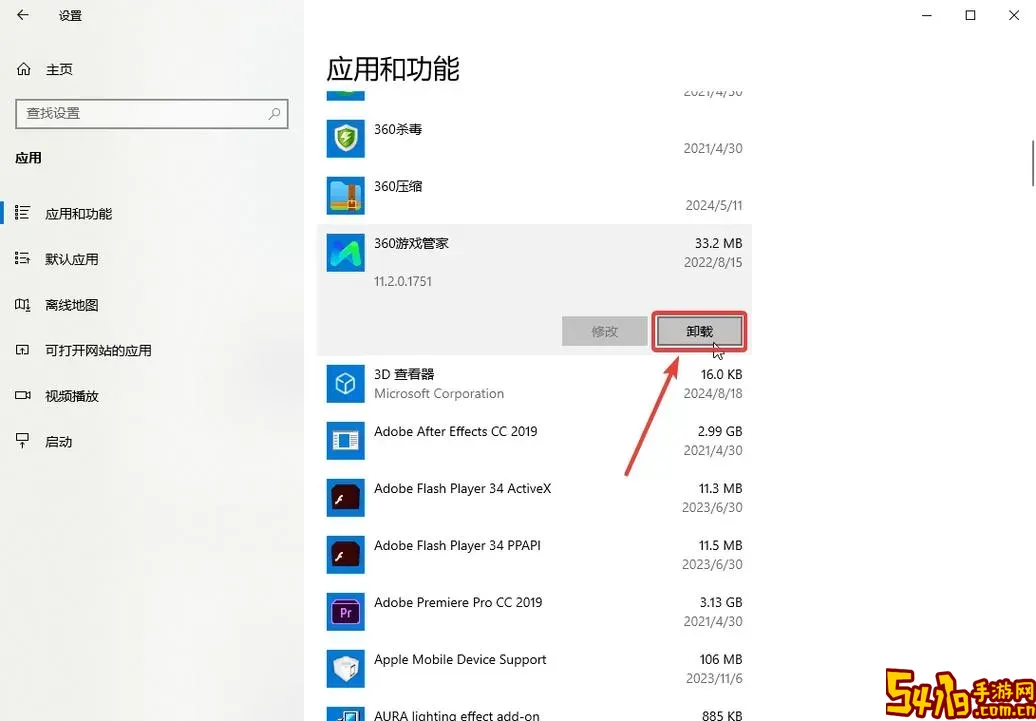Image resolution: width=1036 pixels, height=721 pixels.
Task: Click the greyed 修改 modify button
Action: [605, 331]
